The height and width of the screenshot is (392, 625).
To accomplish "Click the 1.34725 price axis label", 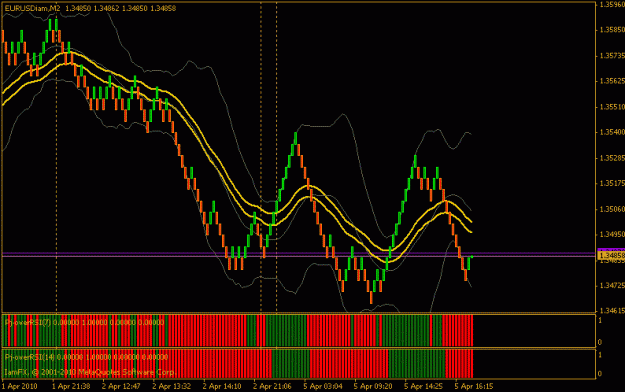I will (x=612, y=286).
